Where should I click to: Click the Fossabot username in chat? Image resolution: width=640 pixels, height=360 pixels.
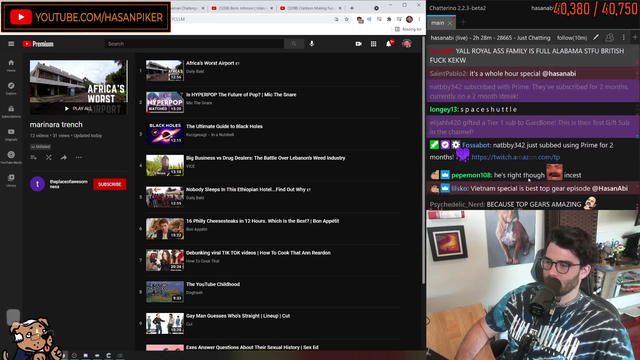(x=476, y=145)
